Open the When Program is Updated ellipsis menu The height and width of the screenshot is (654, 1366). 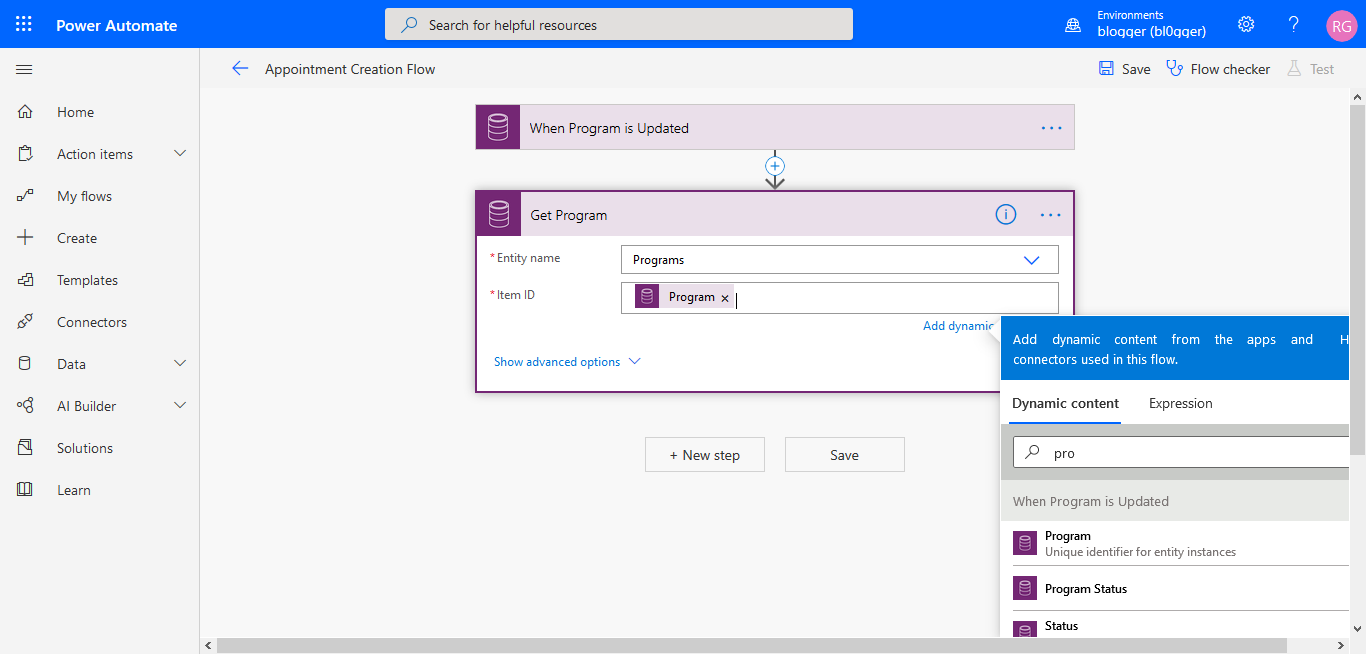point(1051,128)
